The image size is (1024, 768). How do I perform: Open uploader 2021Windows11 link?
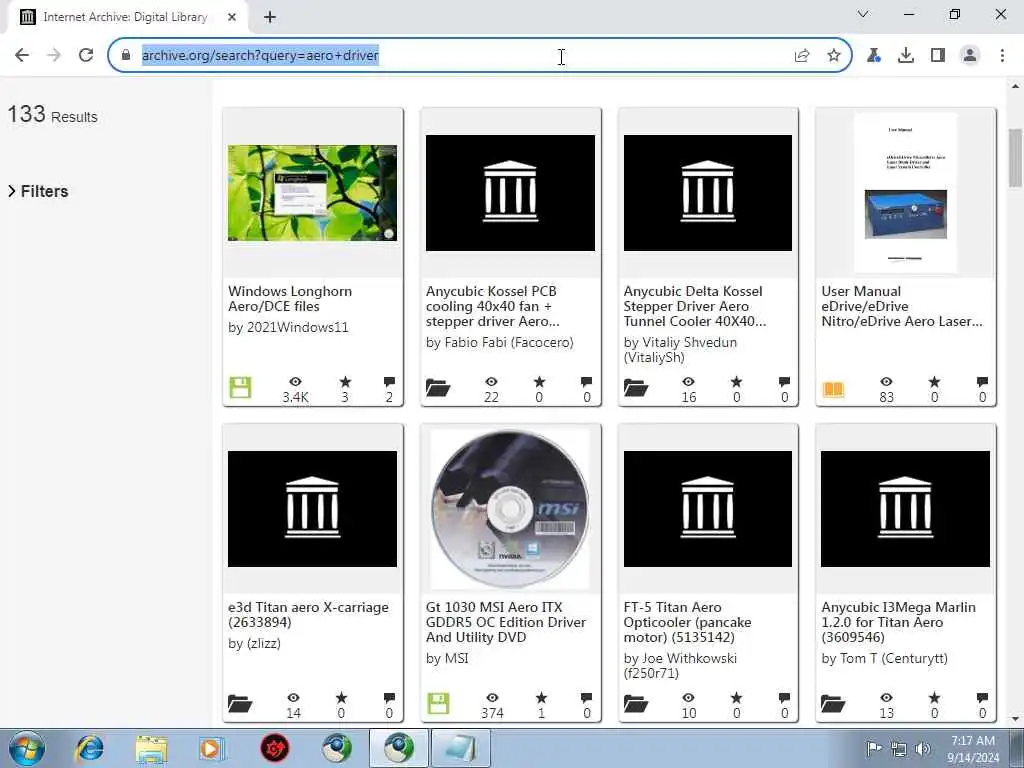tap(297, 328)
